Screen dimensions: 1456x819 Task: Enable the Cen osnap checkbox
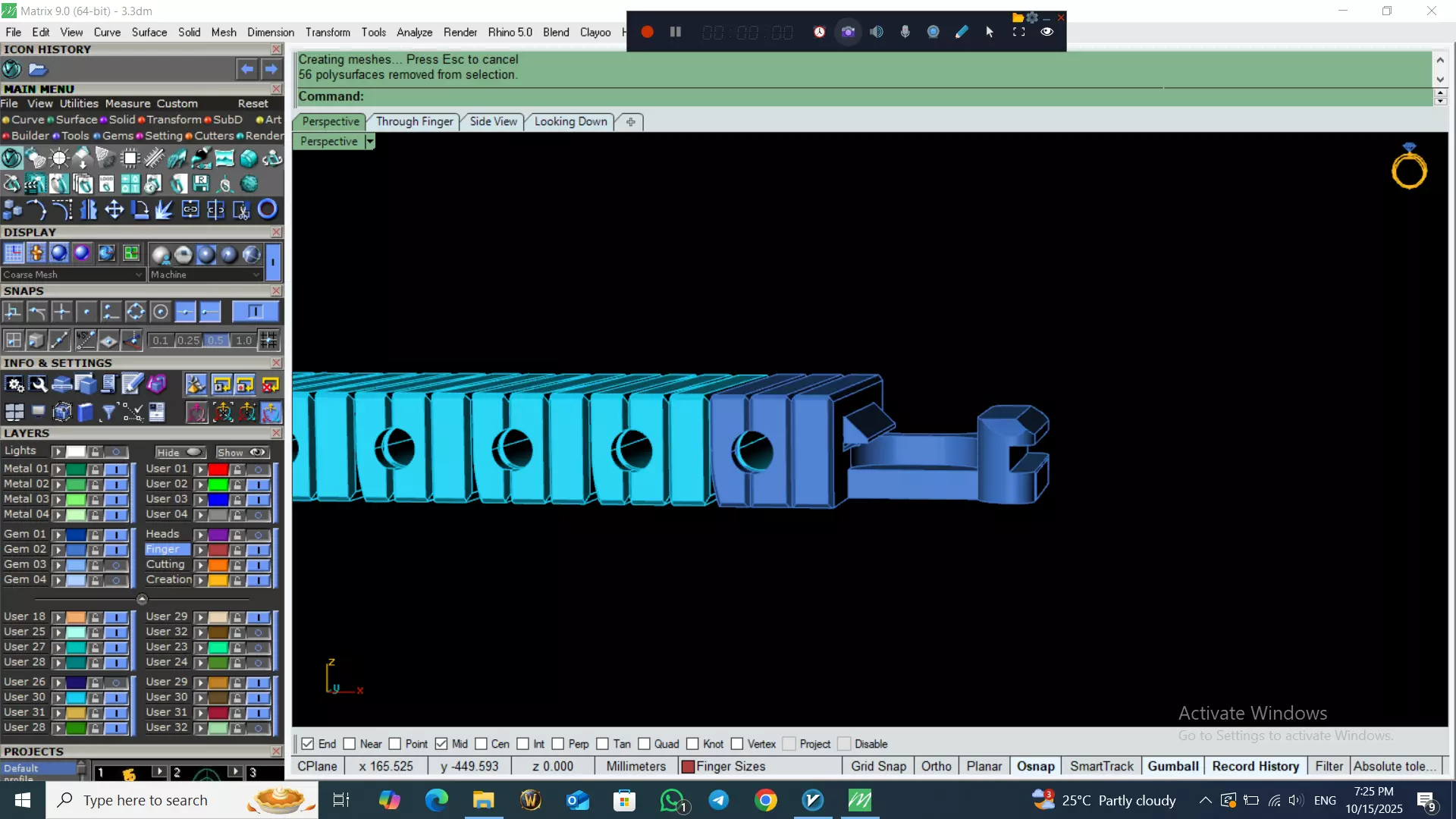481,744
